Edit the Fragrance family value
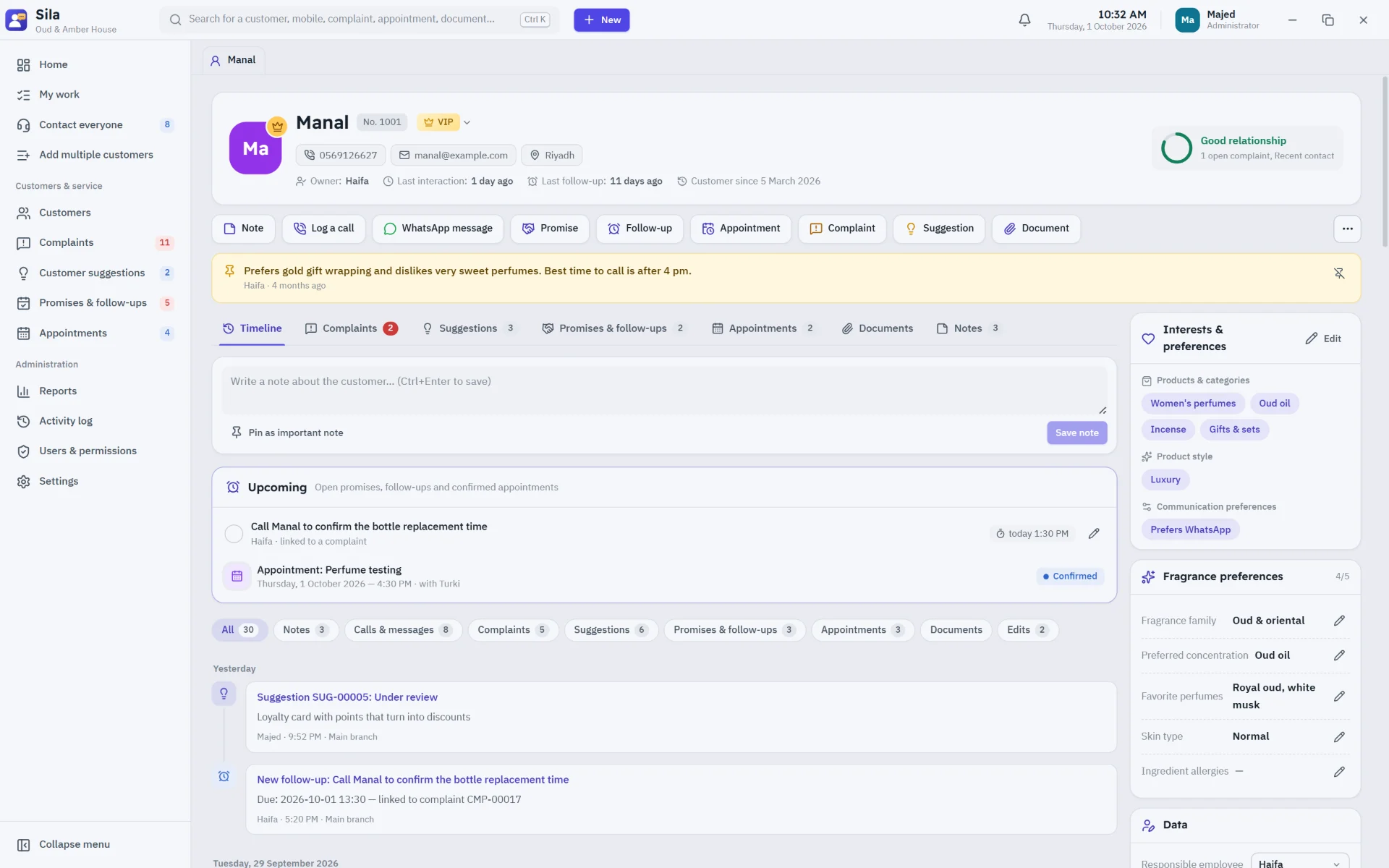1389x868 pixels. point(1339,621)
